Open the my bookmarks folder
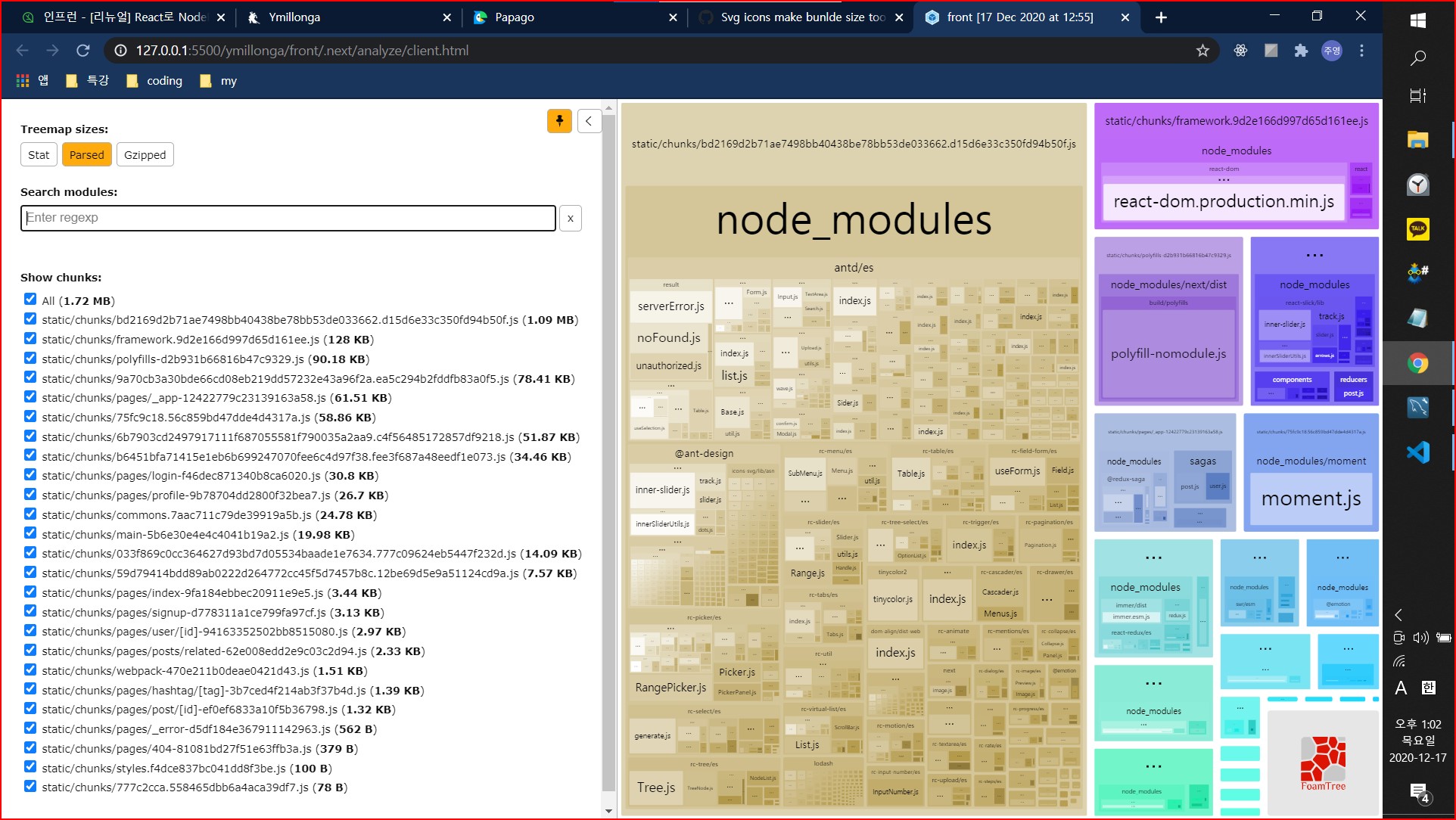Screen dimensions: 1456x820 pyautogui.click(x=219, y=80)
